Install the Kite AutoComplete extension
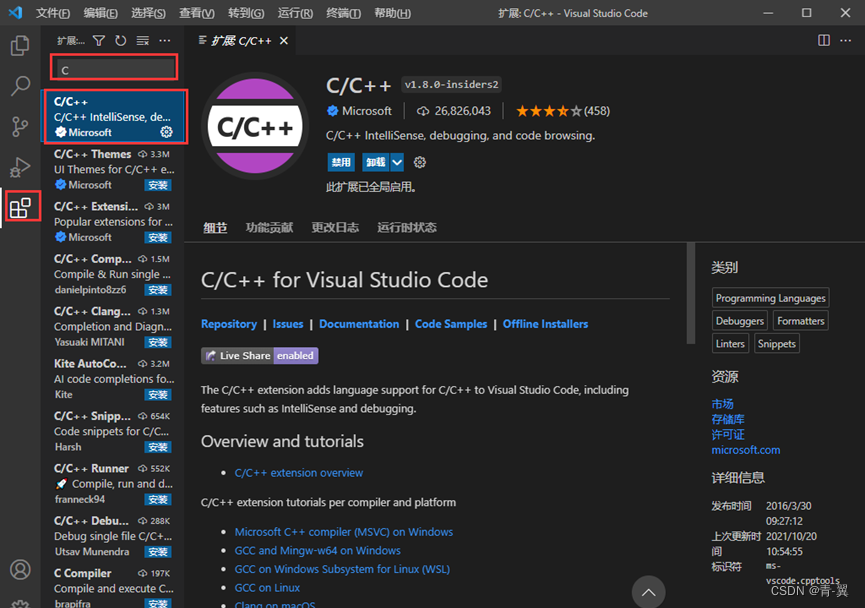The height and width of the screenshot is (608, 865). (158, 394)
